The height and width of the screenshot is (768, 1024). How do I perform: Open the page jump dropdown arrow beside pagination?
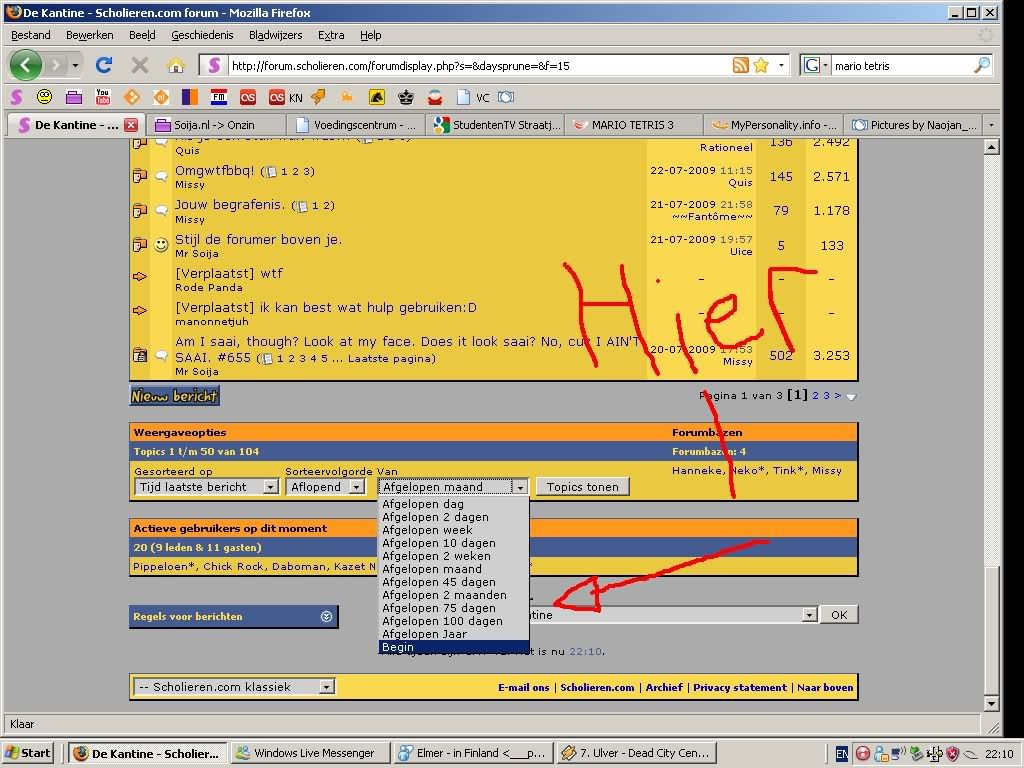851,396
